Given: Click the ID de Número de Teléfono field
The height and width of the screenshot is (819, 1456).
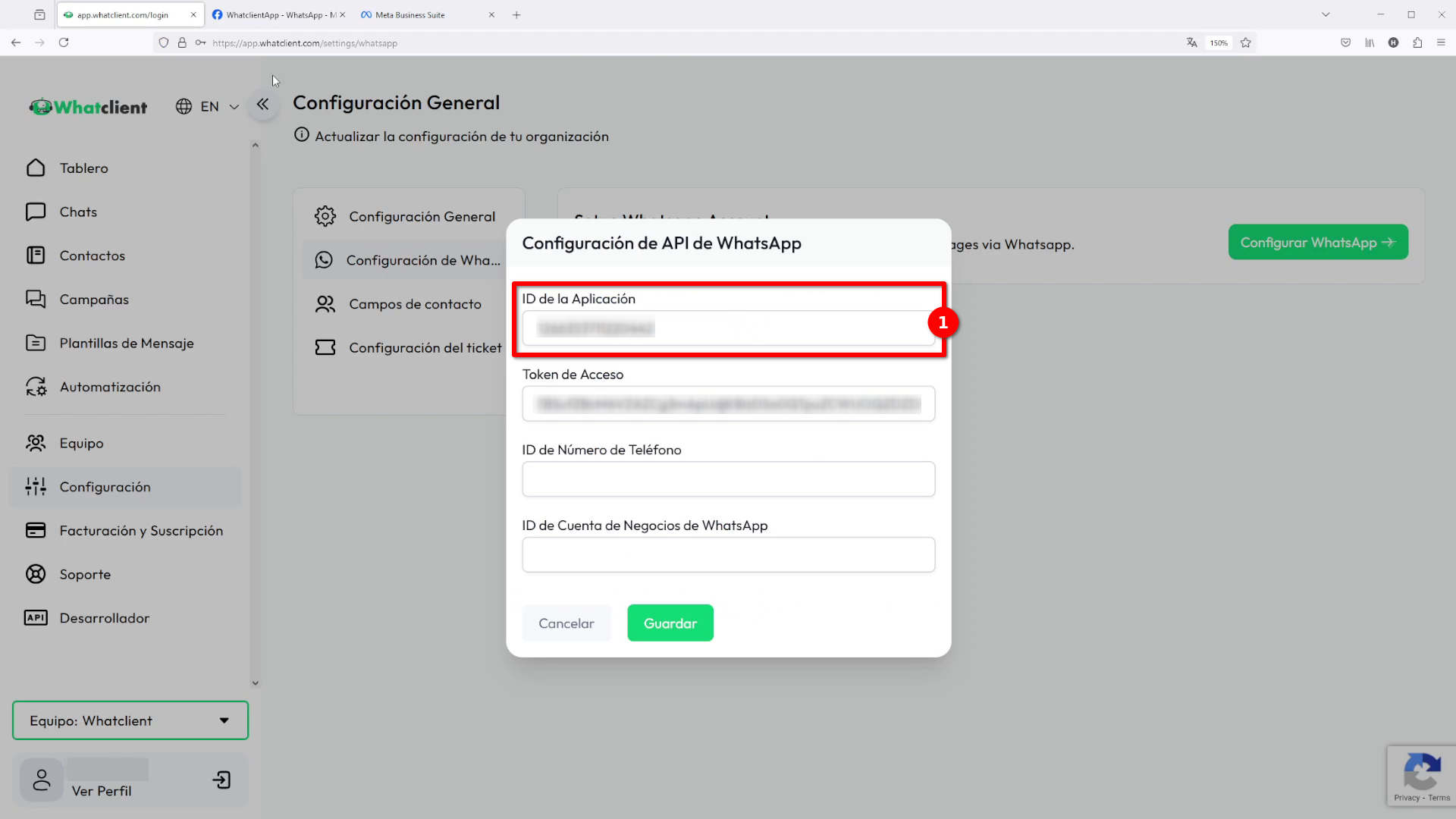Looking at the screenshot, I should coord(728,479).
